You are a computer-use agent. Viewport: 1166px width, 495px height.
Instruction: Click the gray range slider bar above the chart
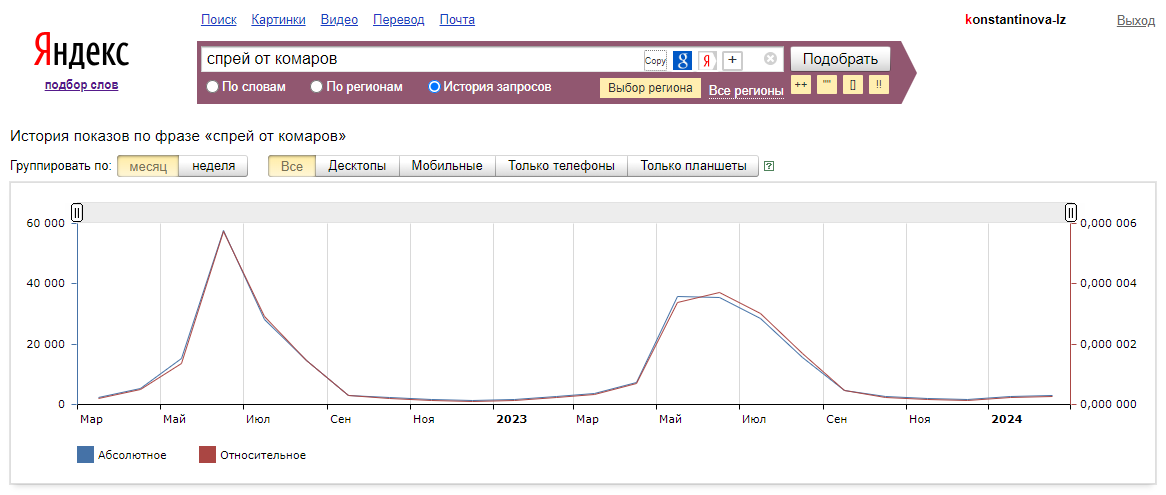coord(573,213)
